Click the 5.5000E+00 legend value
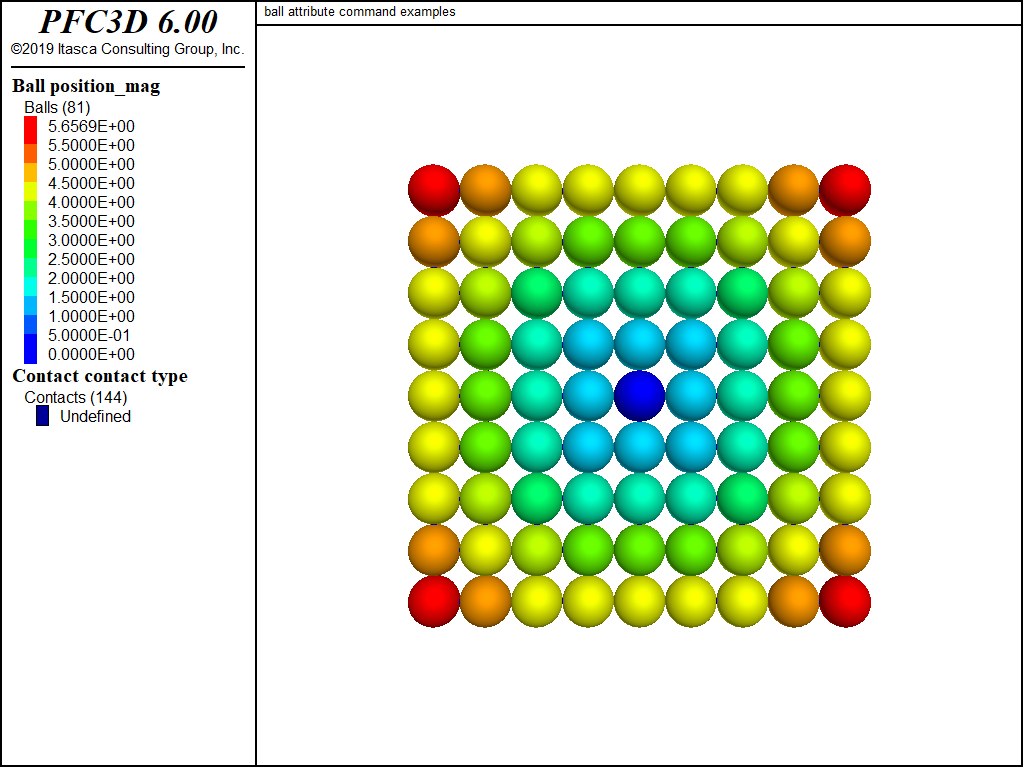The image size is (1024, 768). (91, 145)
